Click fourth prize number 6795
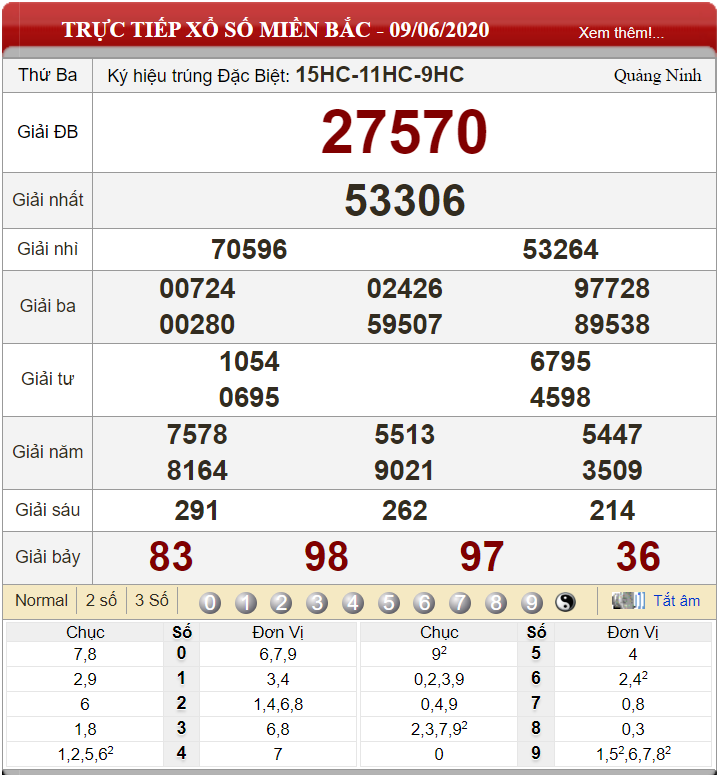The height and width of the screenshot is (775, 723). [x=560, y=361]
